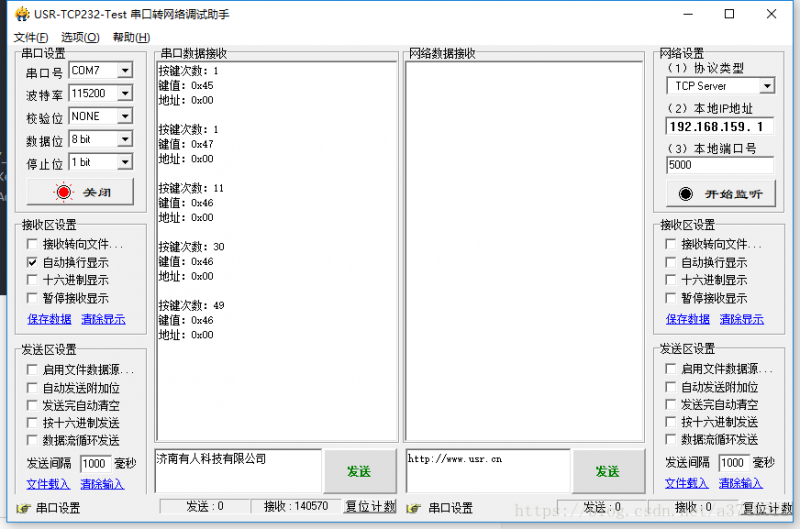Toggle network 接收转向文件 checkbox
The width and height of the screenshot is (800, 529).
tap(671, 244)
